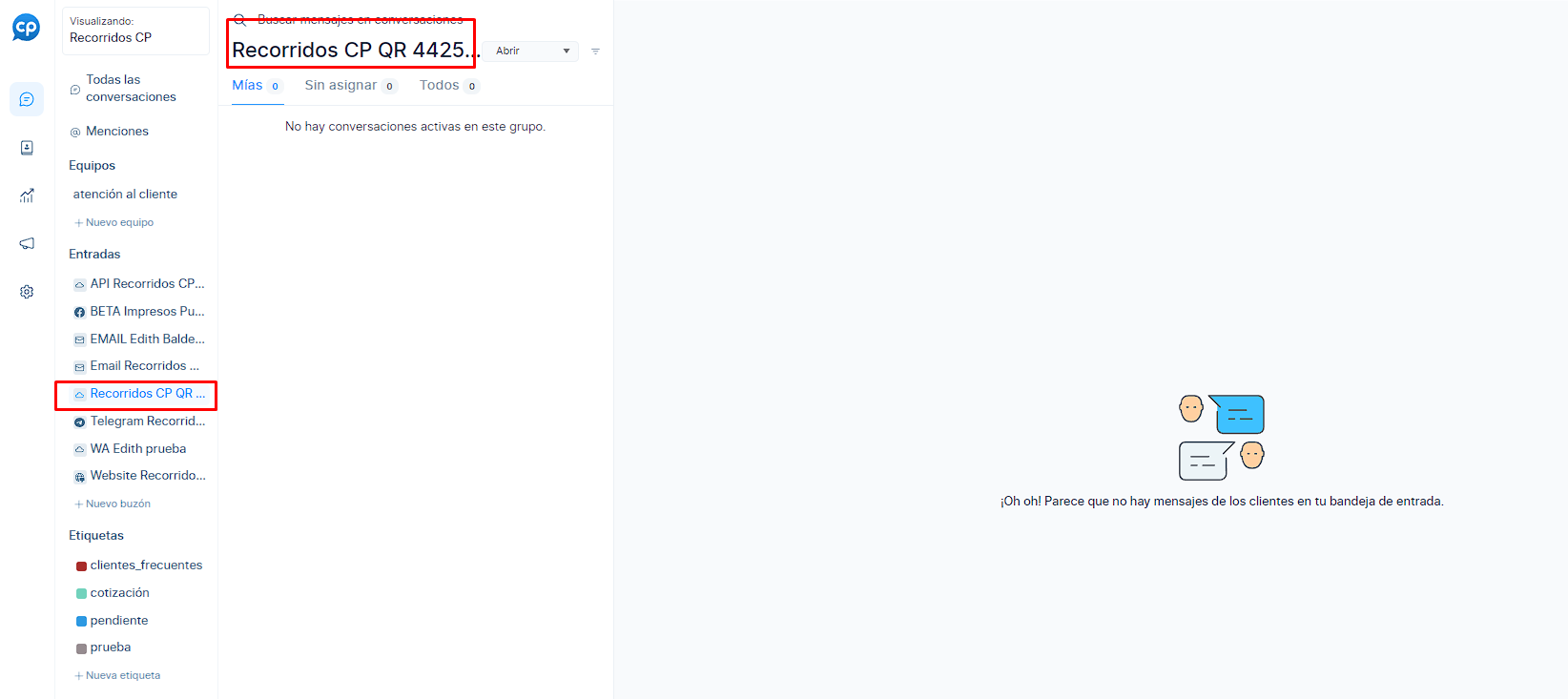Viewport: 1568px width, 699px height.
Task: Open the Abrir status dropdown
Action: 531,51
